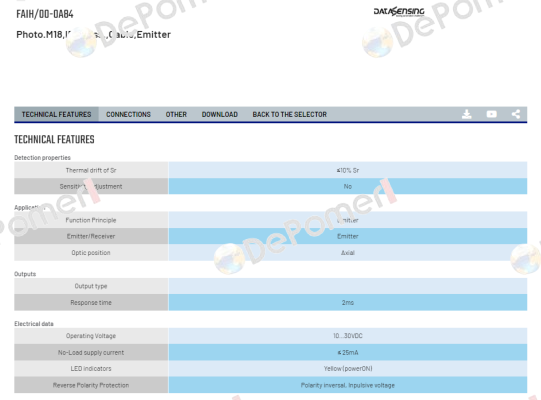Open the video icon in tab bar
The image size is (541, 400).
pyautogui.click(x=491, y=114)
